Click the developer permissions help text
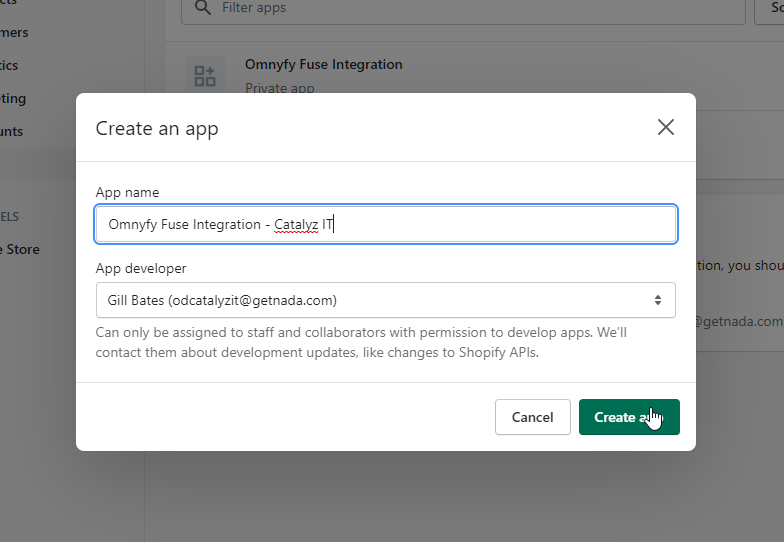 [361, 342]
